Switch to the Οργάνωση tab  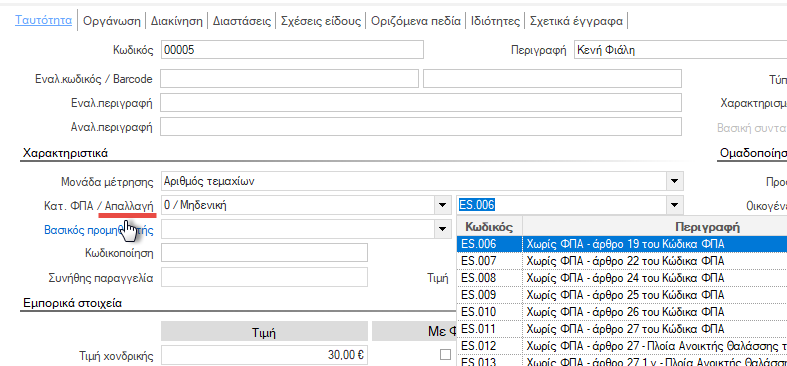pyautogui.click(x=111, y=21)
